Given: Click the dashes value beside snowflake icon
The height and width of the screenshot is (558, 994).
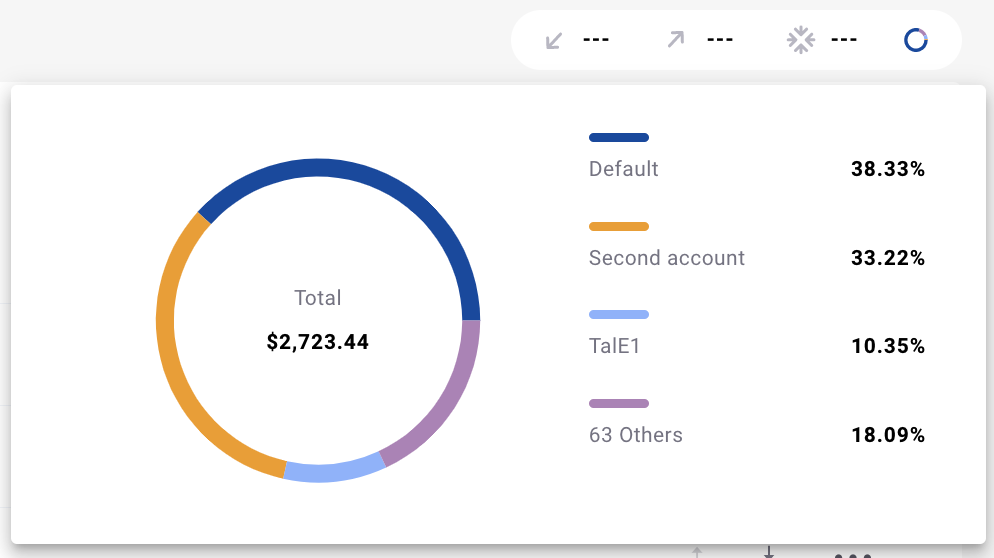Looking at the screenshot, I should click(x=844, y=40).
